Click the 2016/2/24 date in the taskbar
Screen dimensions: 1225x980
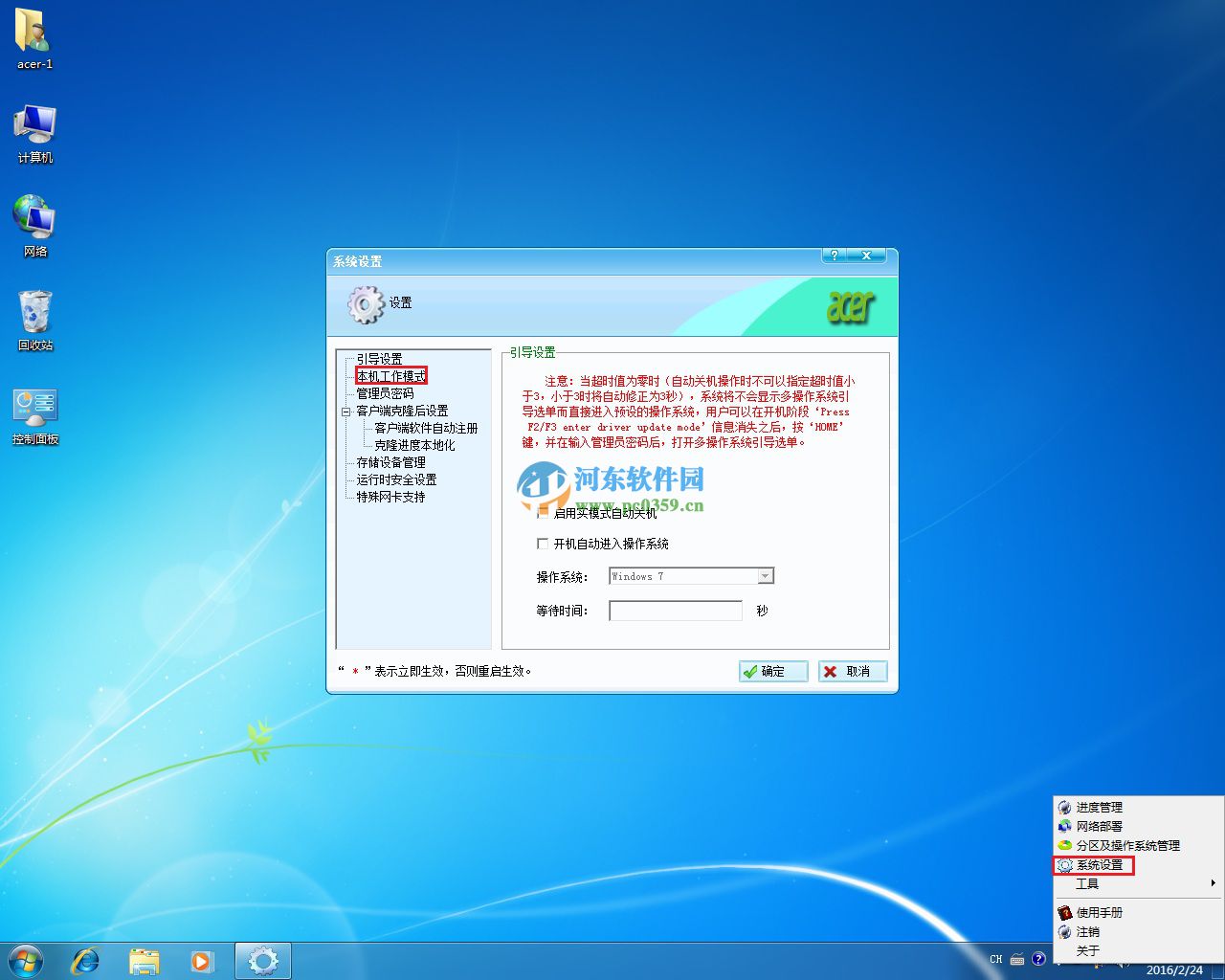1174,969
